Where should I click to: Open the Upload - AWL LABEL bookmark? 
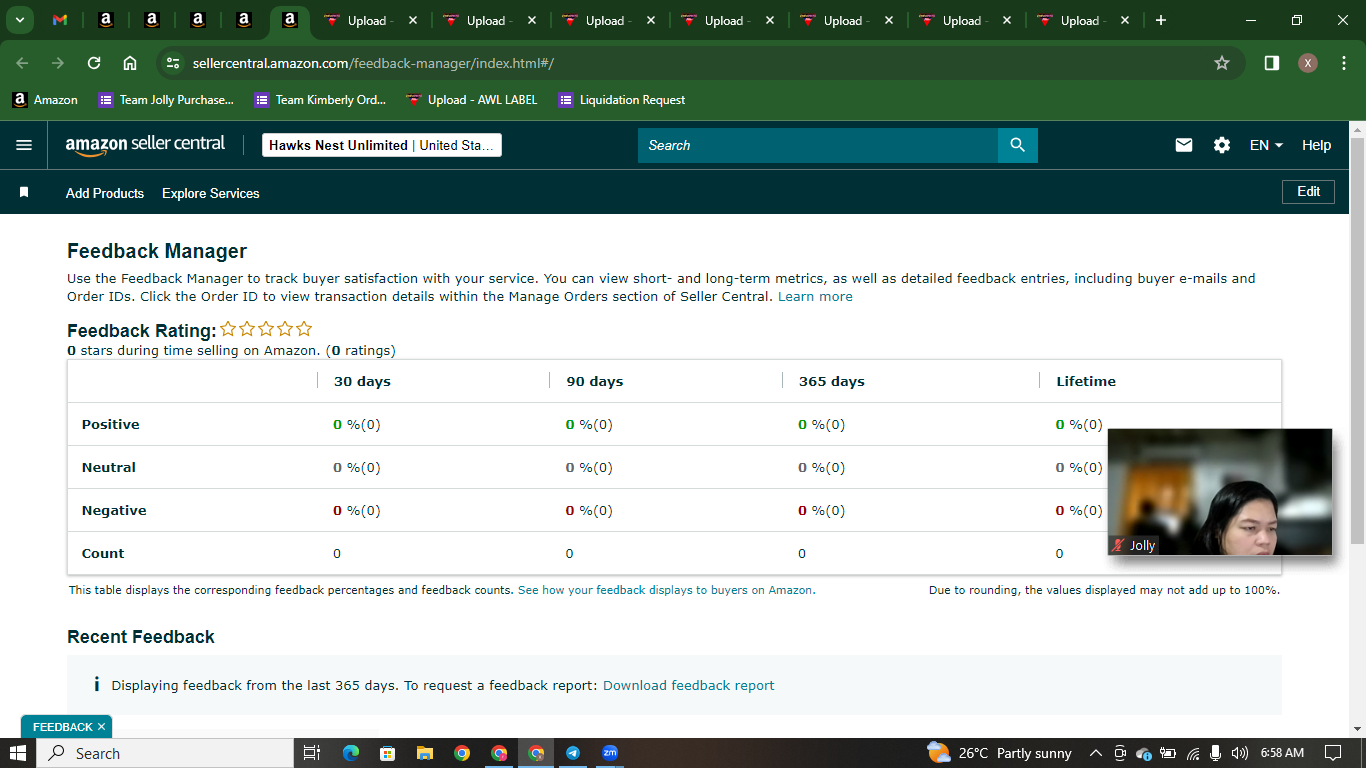coord(472,99)
